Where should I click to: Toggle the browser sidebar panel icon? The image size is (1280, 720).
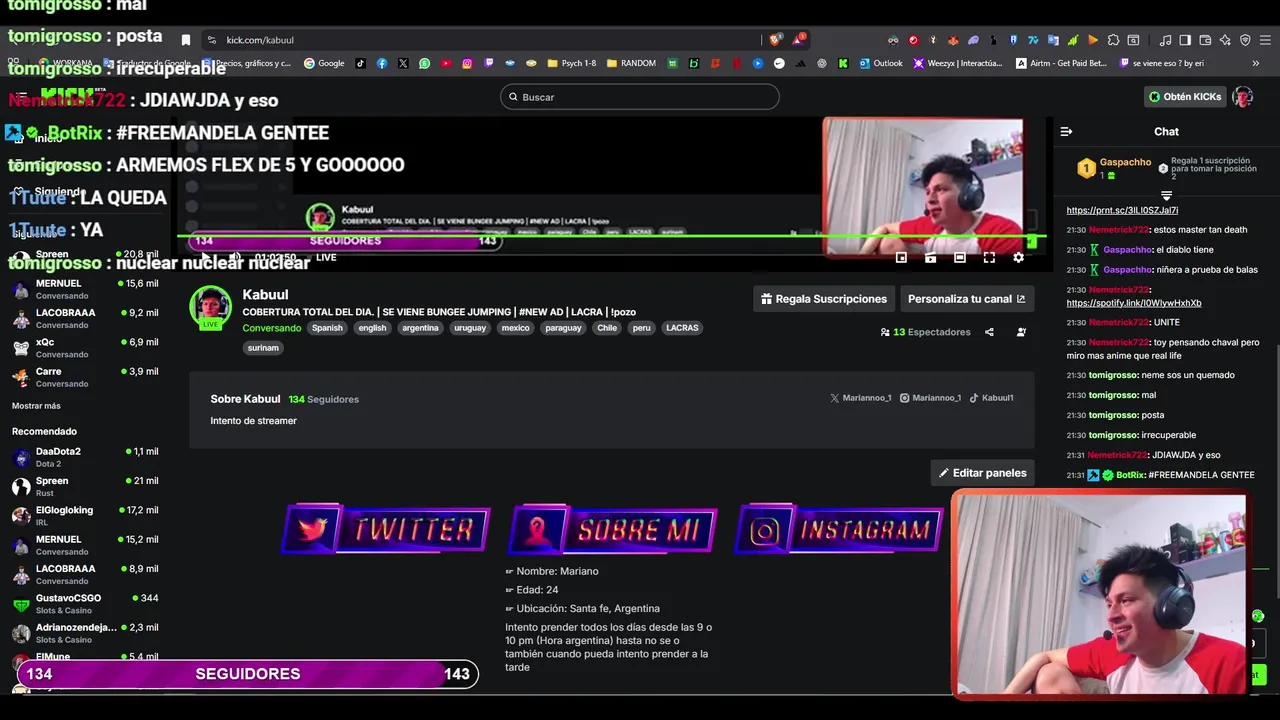point(1185,40)
